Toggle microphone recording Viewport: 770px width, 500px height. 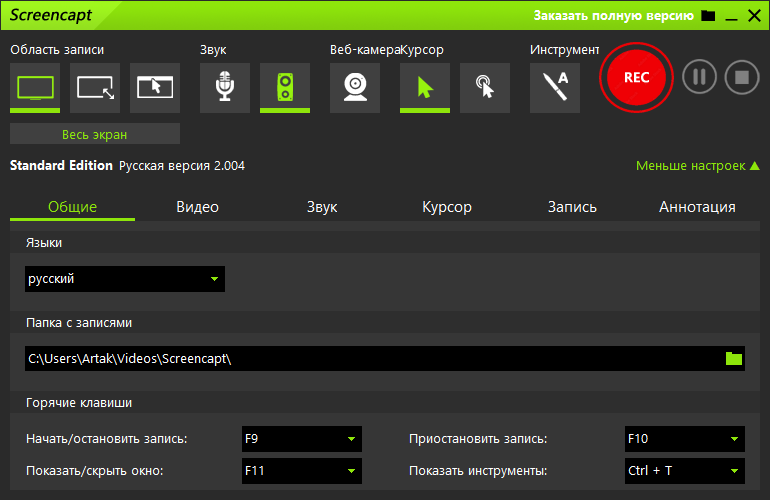pos(224,87)
